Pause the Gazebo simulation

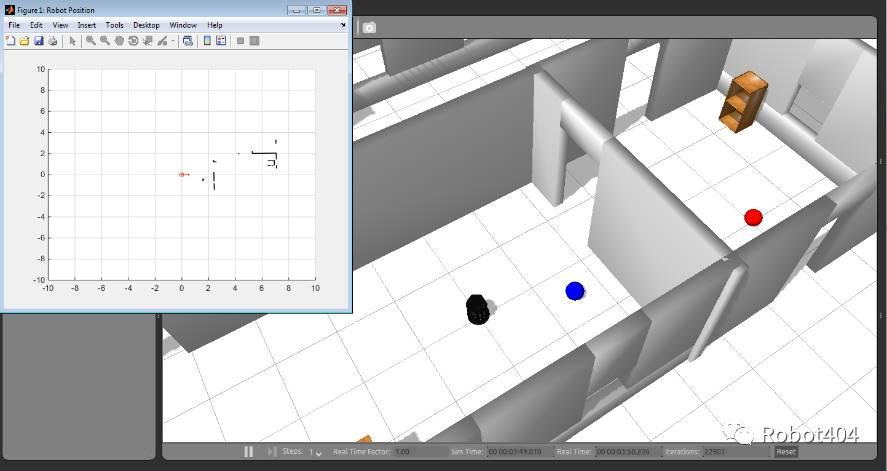[248, 452]
